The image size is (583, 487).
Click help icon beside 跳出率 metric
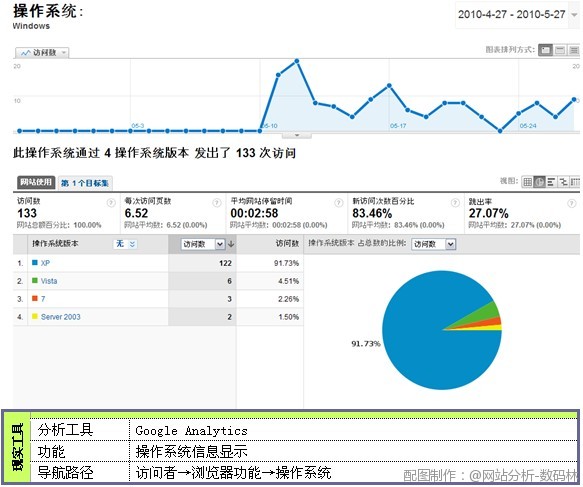(571, 203)
